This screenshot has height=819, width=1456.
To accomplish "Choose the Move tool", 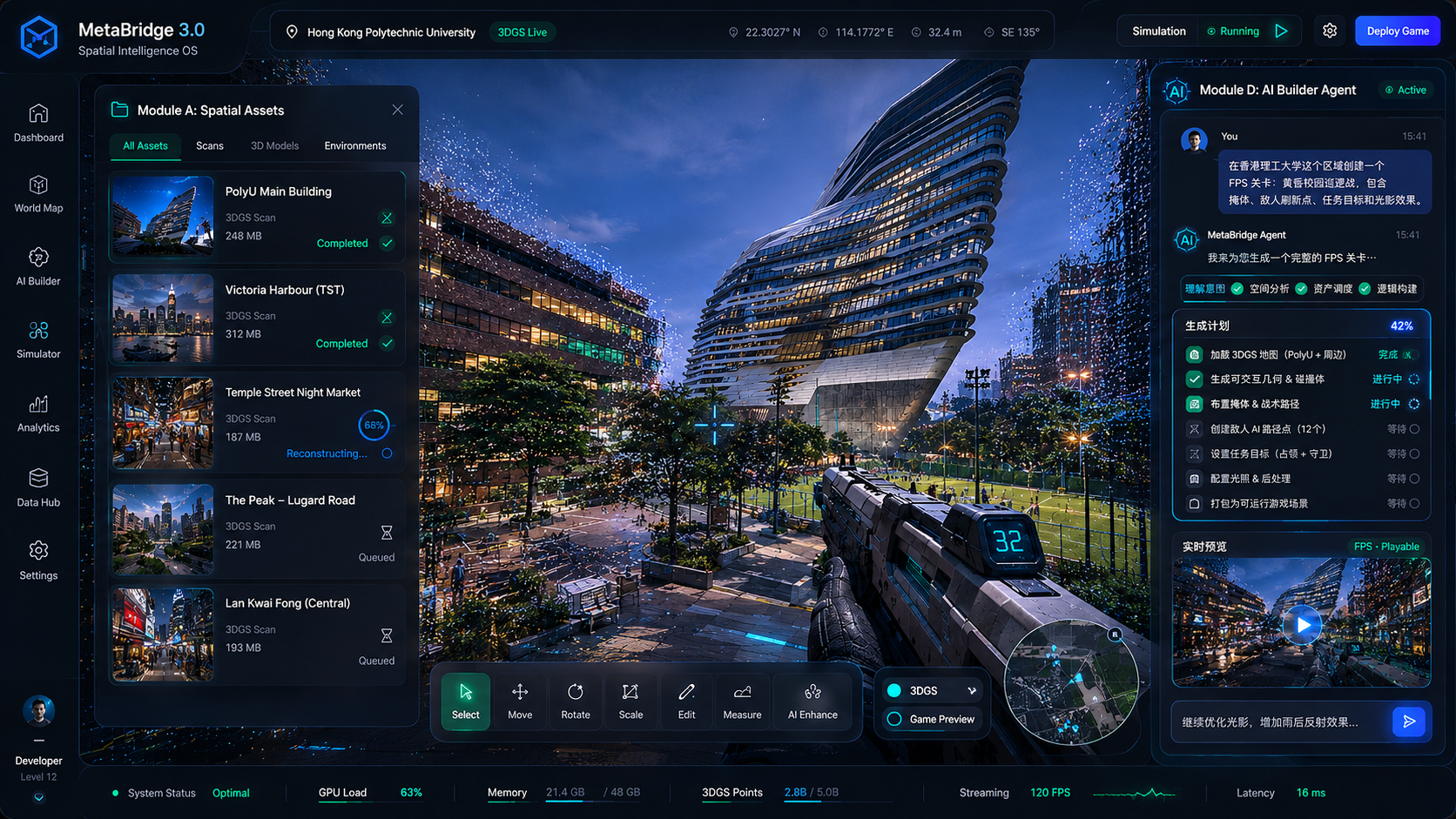I will click(520, 702).
